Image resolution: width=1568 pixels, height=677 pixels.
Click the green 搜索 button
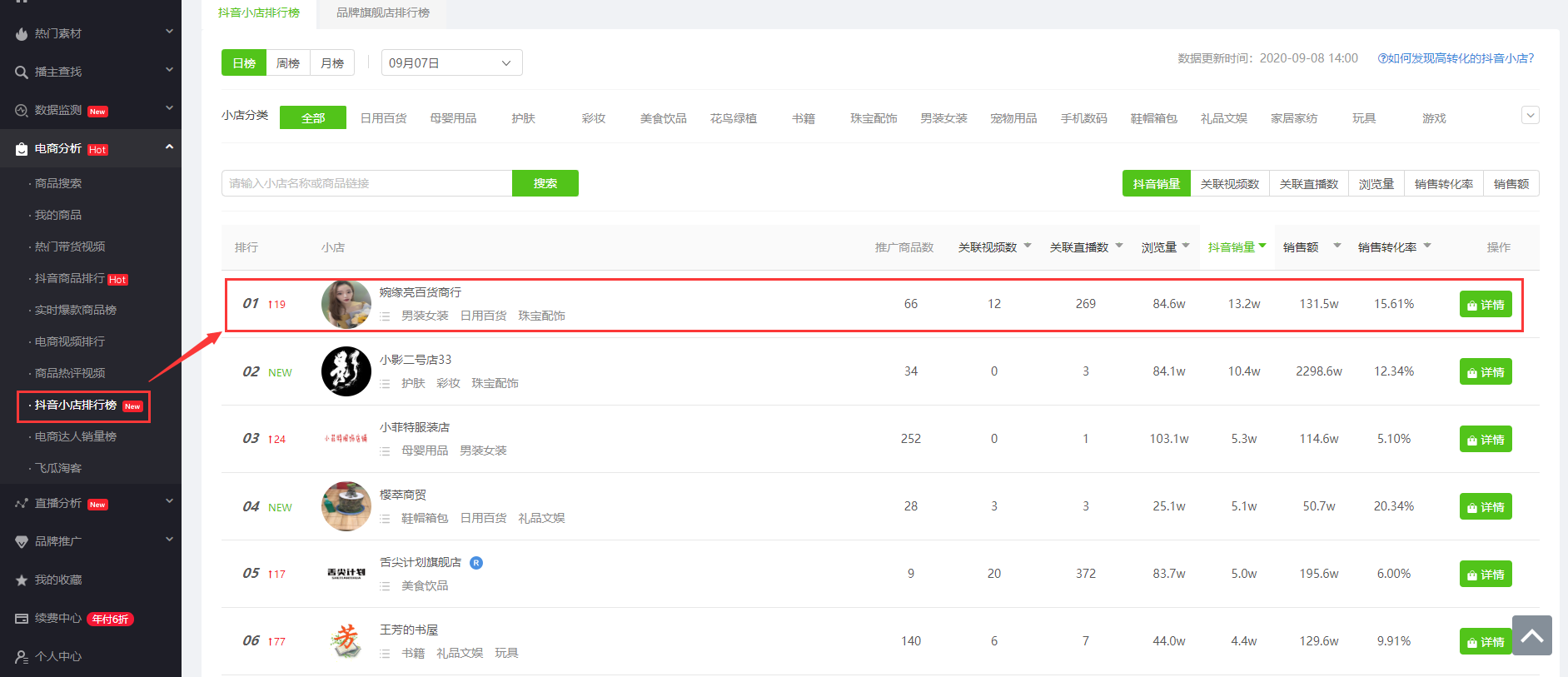[x=545, y=183]
